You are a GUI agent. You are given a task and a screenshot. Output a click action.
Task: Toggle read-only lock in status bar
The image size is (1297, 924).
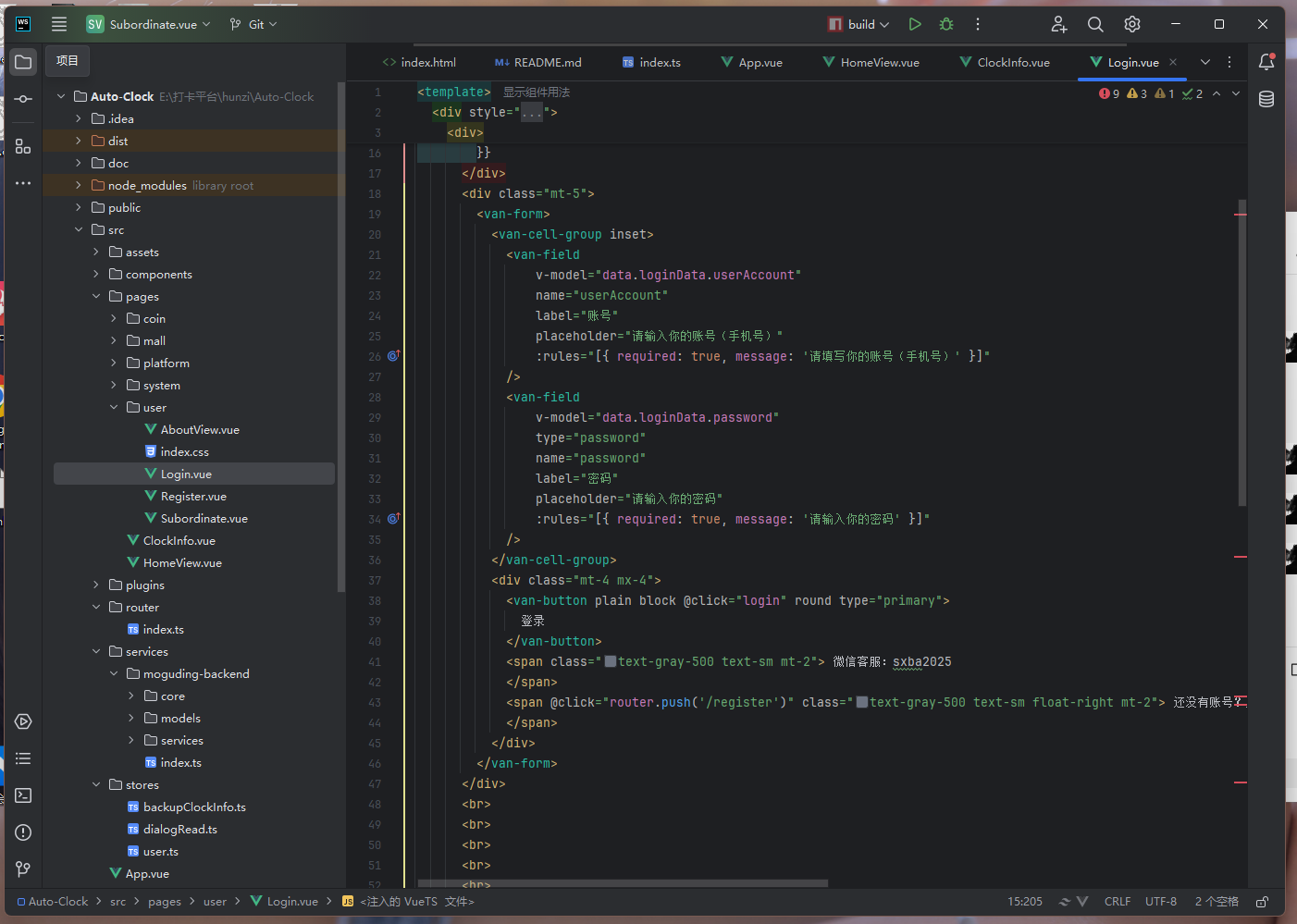tap(1262, 902)
